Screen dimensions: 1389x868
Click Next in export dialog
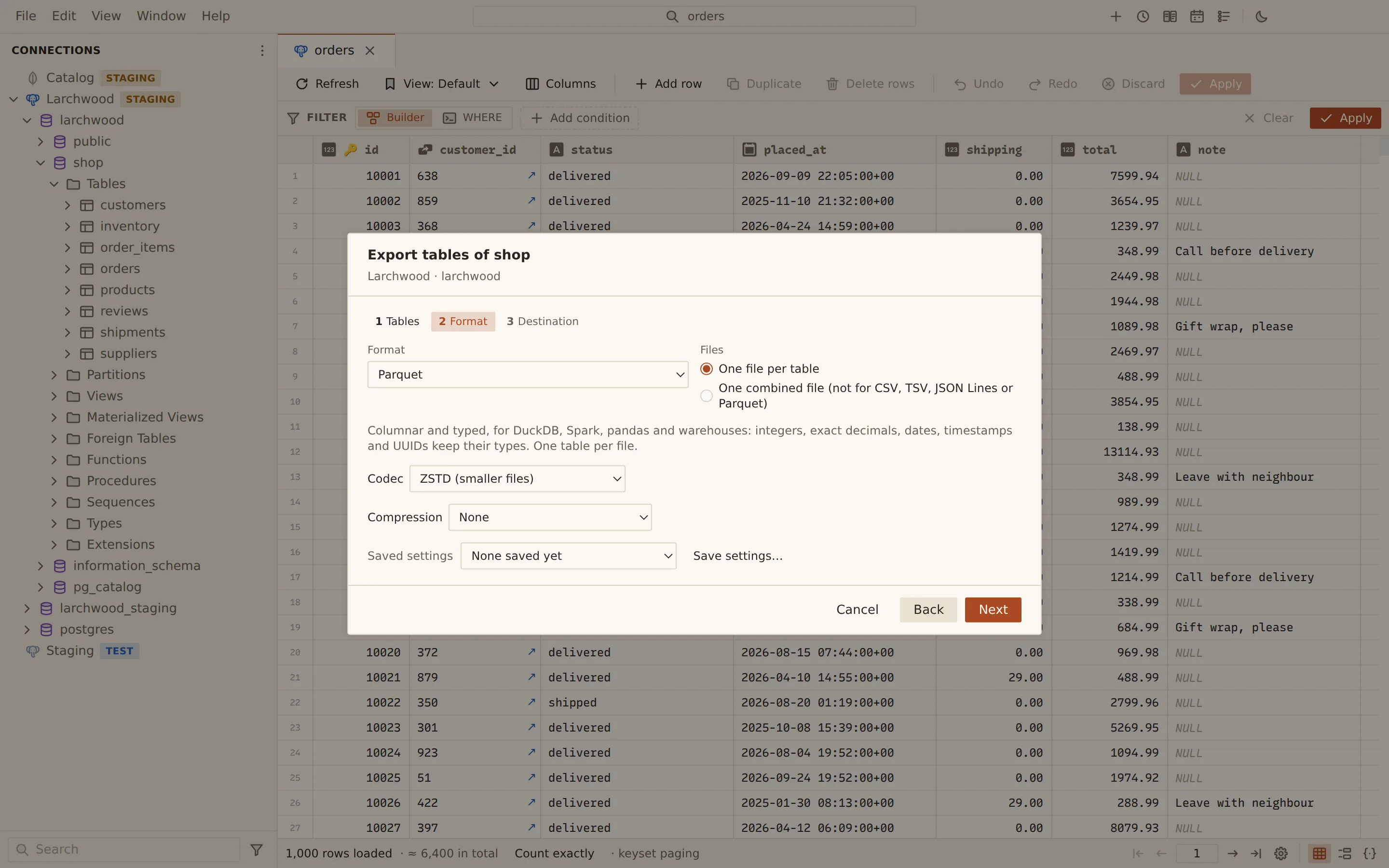click(x=993, y=610)
